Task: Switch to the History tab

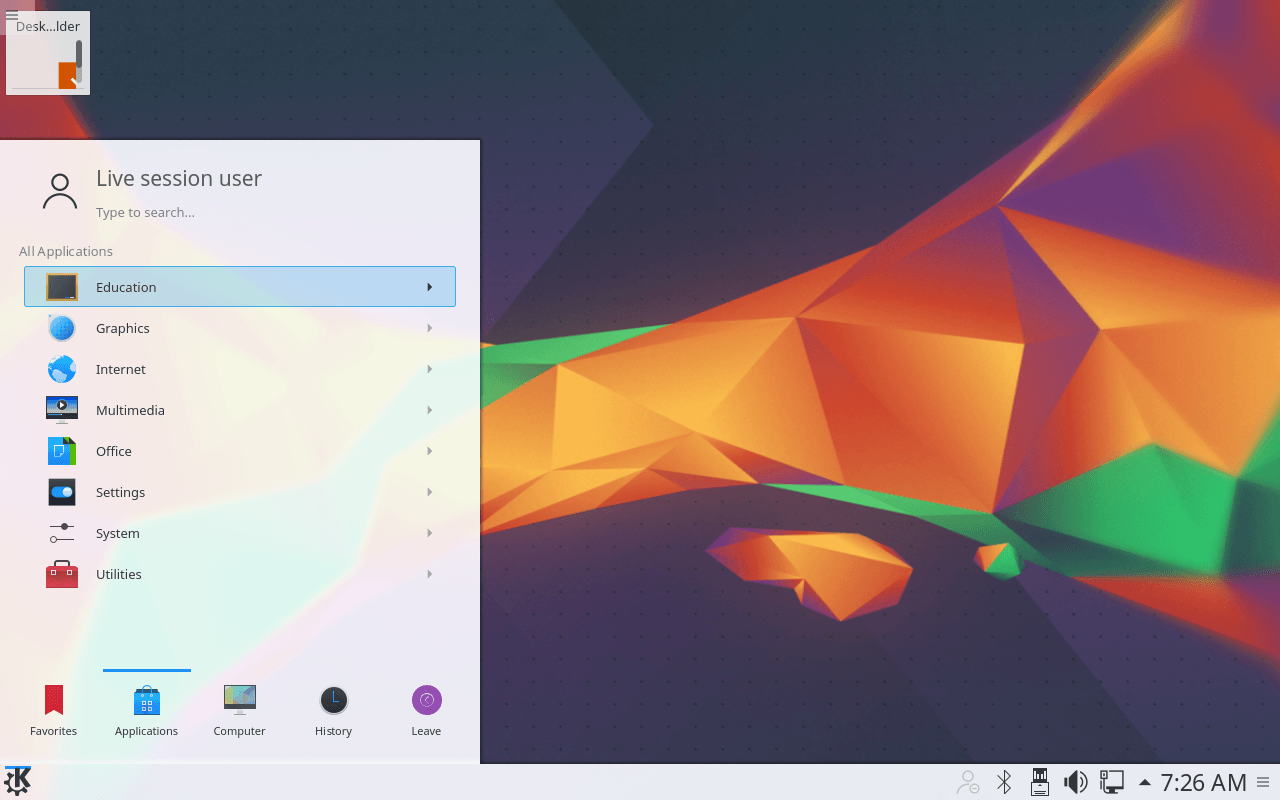Action: click(x=333, y=711)
